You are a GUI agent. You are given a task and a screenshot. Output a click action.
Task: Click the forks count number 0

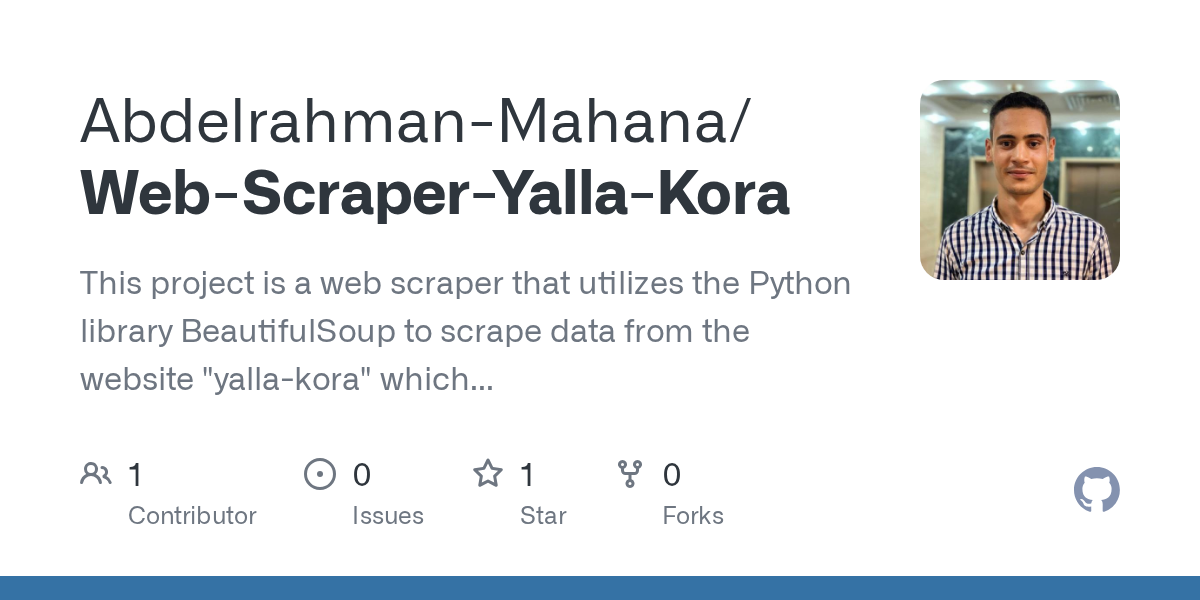point(672,475)
